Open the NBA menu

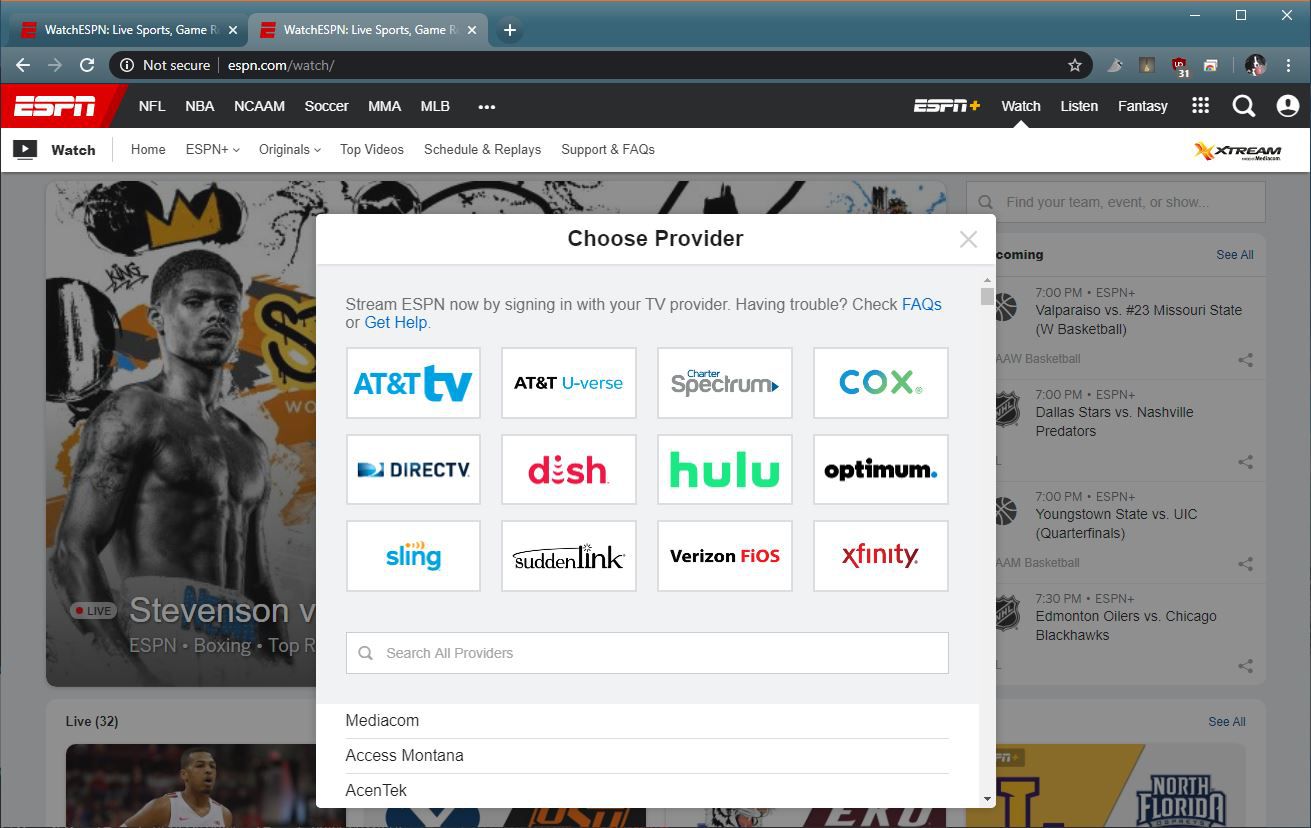coord(200,106)
